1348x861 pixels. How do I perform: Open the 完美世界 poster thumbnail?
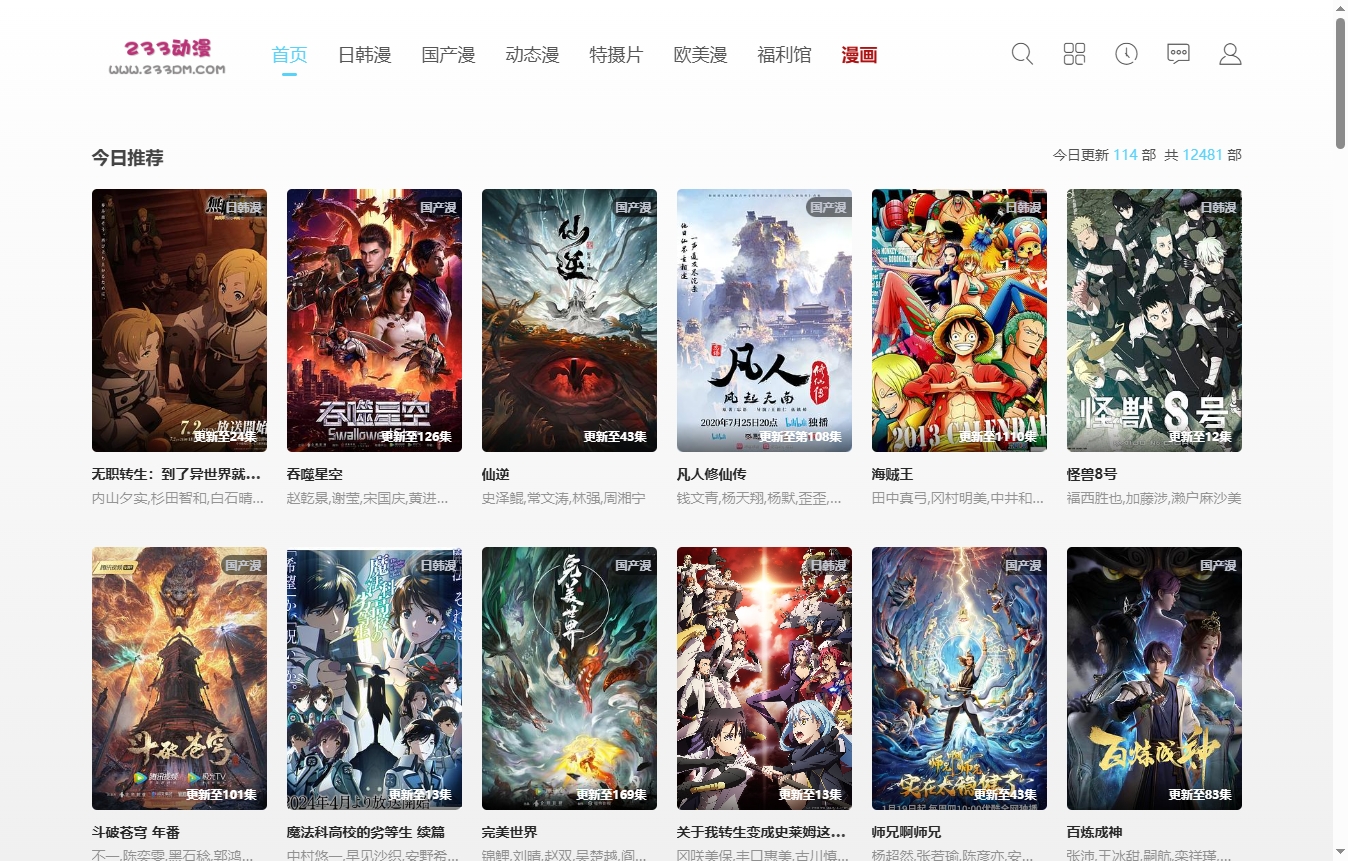pyautogui.click(x=569, y=678)
